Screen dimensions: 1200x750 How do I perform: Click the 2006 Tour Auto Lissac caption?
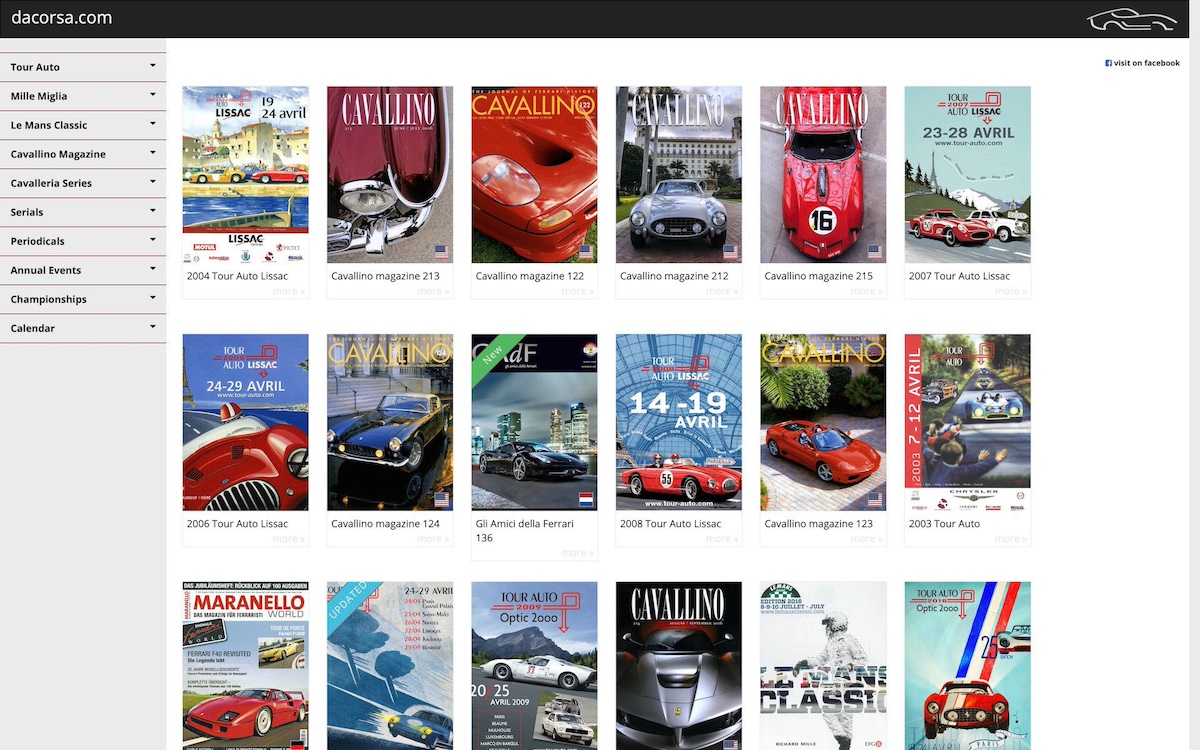(237, 524)
